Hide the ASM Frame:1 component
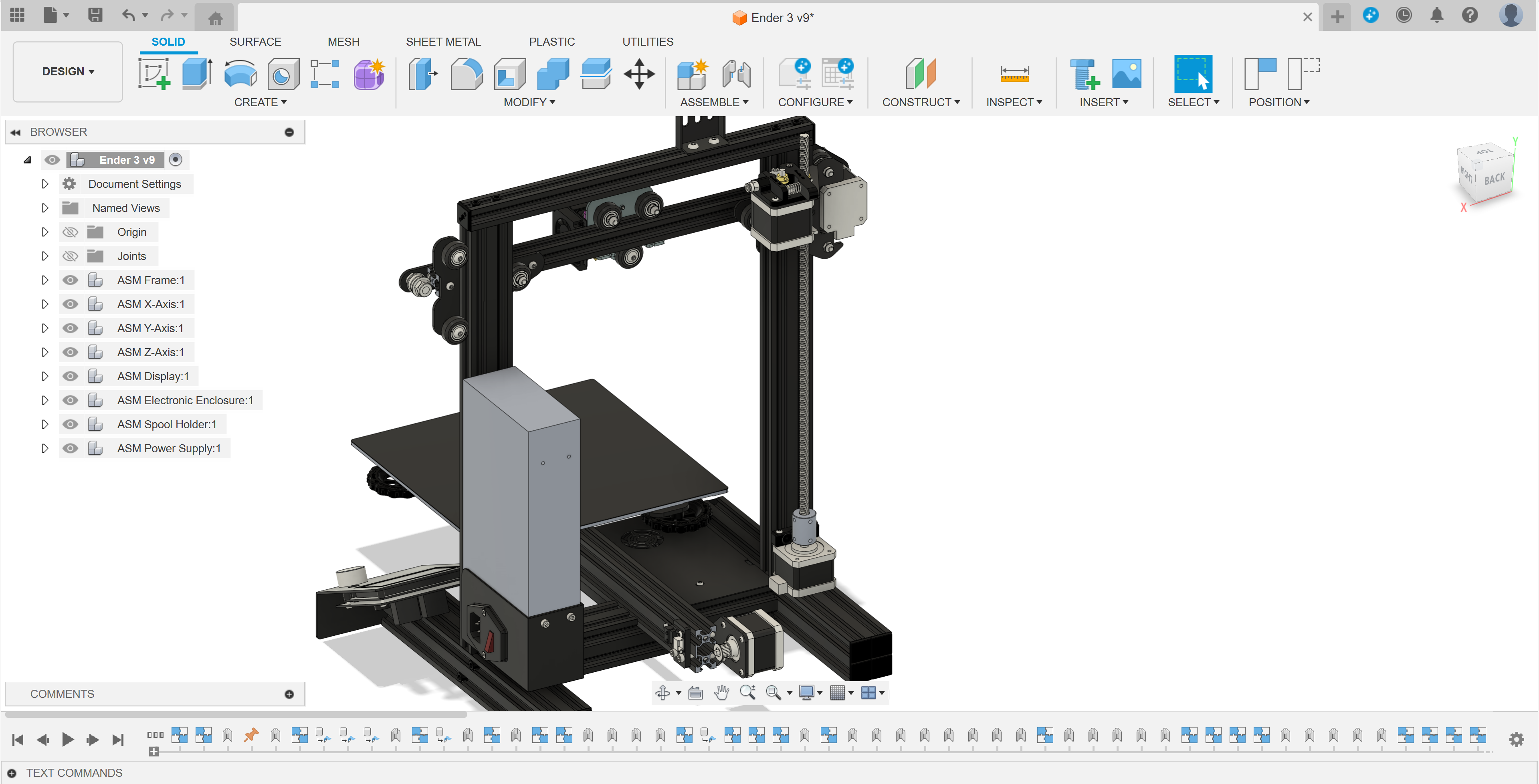 70,280
